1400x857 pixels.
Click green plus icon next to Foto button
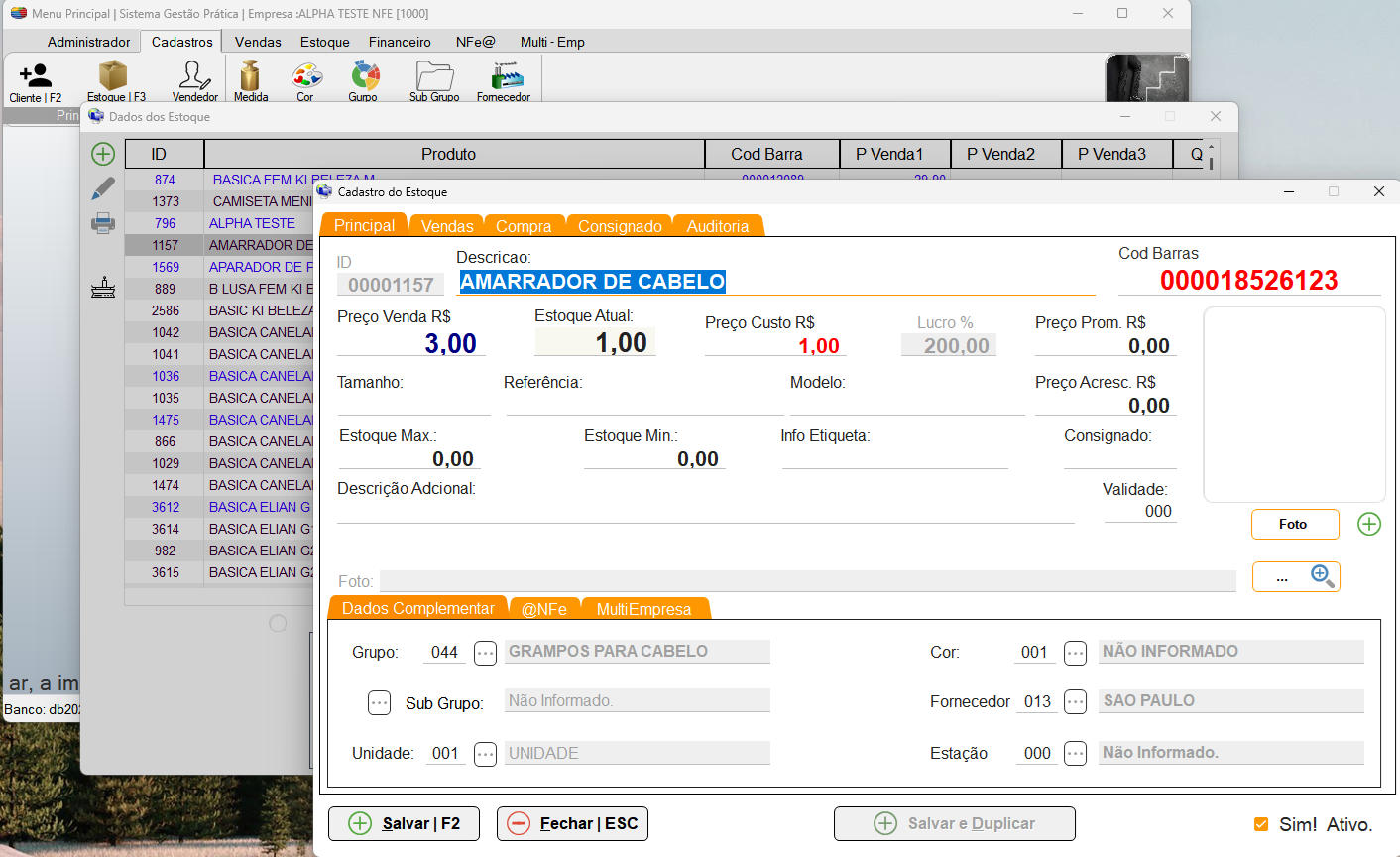[x=1369, y=524]
